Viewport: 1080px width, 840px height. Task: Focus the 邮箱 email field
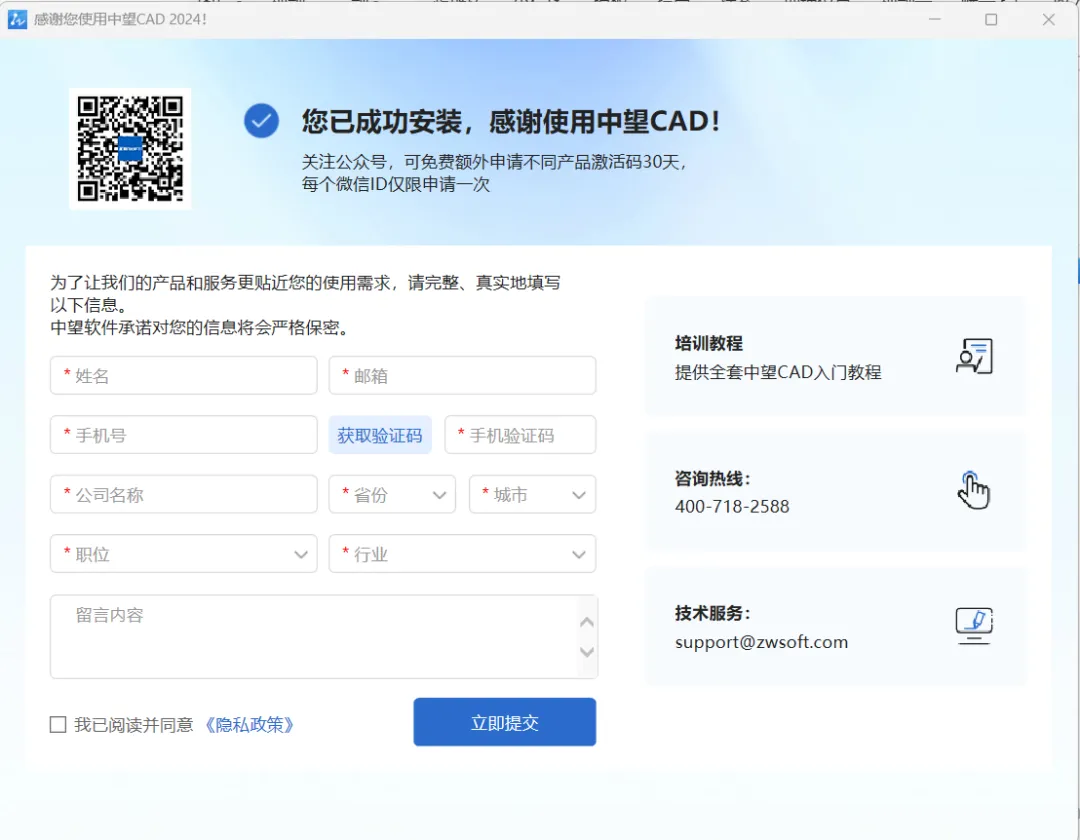[462, 375]
